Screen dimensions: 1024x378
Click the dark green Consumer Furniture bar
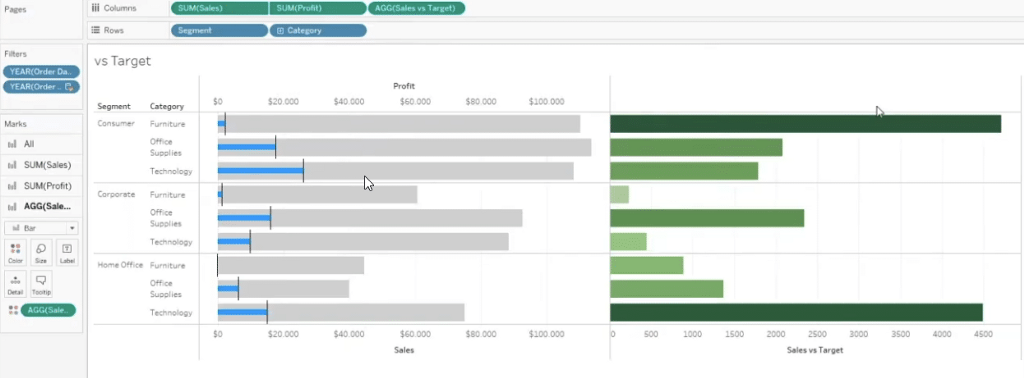(805, 123)
